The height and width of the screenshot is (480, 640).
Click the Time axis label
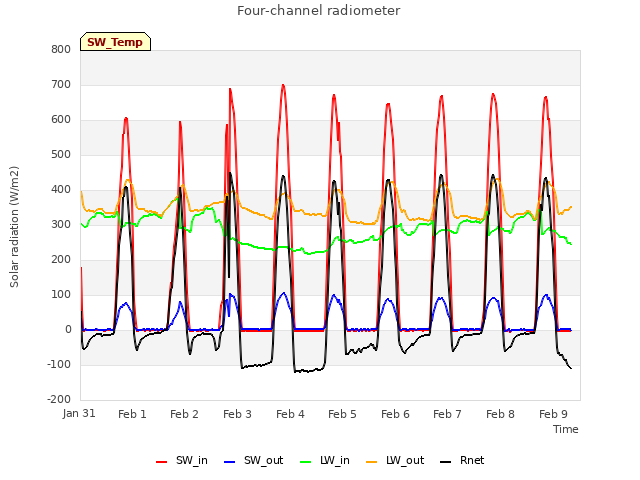tap(566, 429)
